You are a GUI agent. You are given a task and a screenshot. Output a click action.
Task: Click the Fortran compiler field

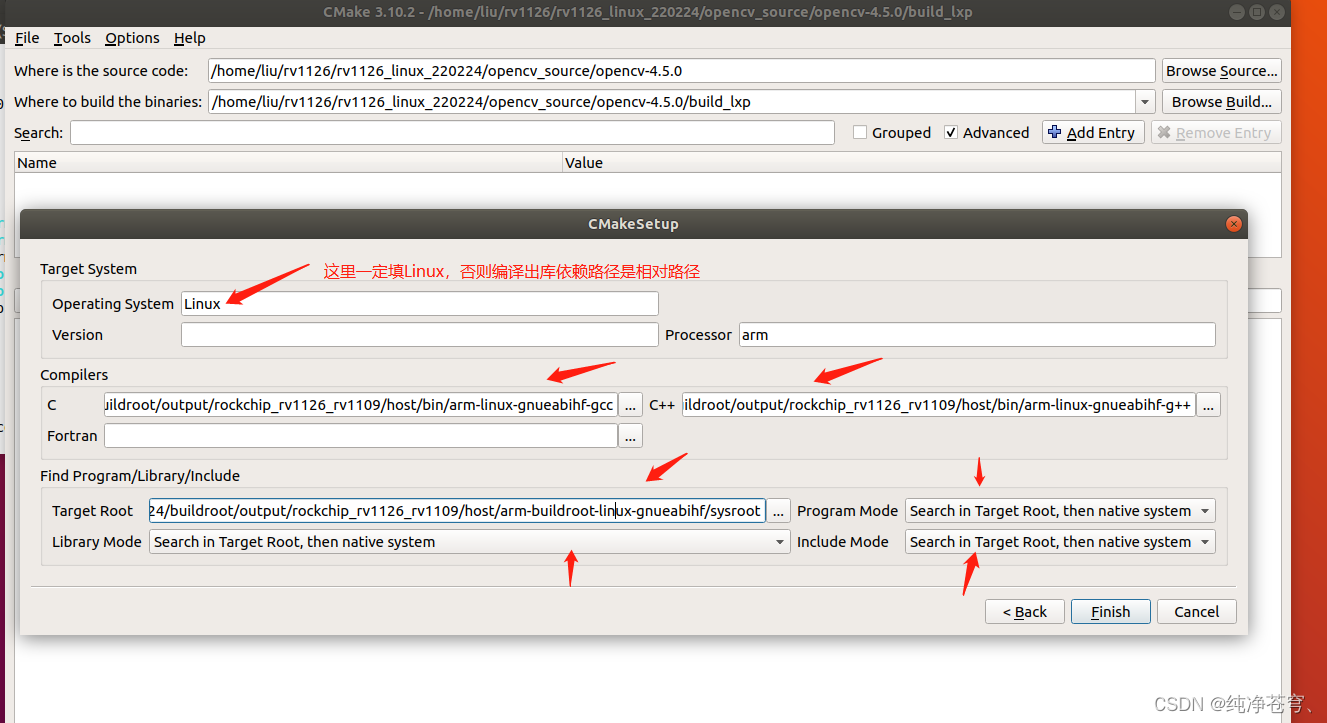coord(360,436)
